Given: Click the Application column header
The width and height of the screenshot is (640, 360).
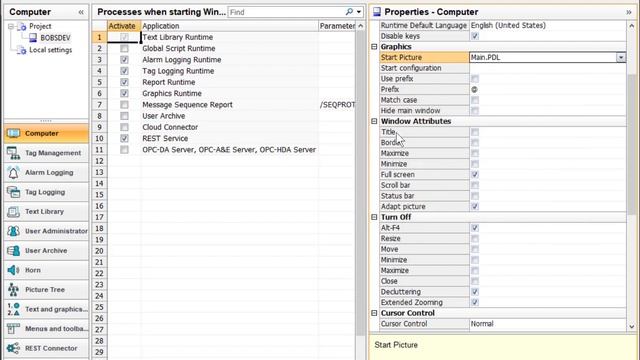Looking at the screenshot, I should click(x=229, y=26).
